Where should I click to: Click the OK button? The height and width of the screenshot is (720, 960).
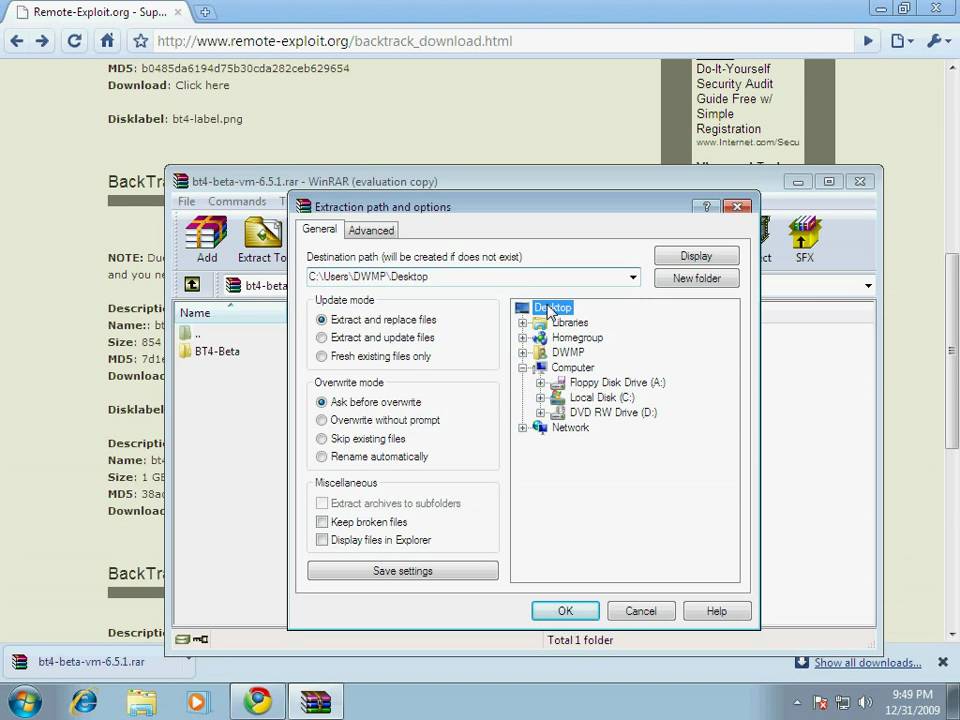coord(565,611)
